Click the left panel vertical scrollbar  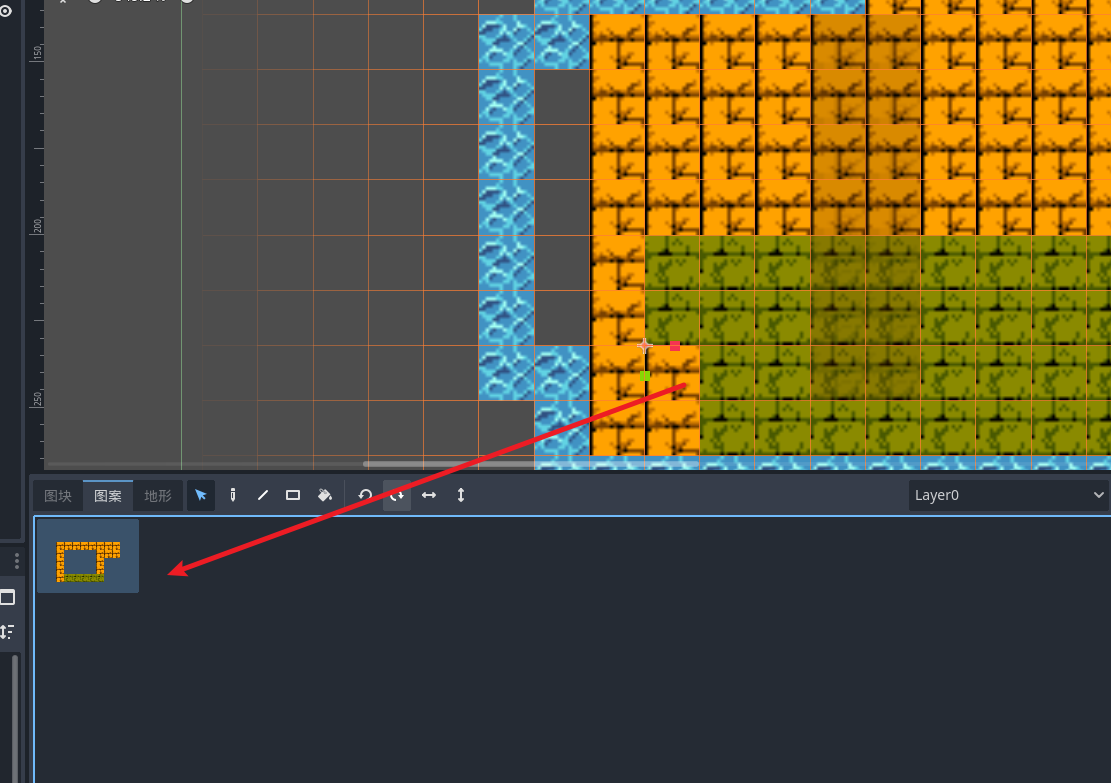(x=15, y=719)
